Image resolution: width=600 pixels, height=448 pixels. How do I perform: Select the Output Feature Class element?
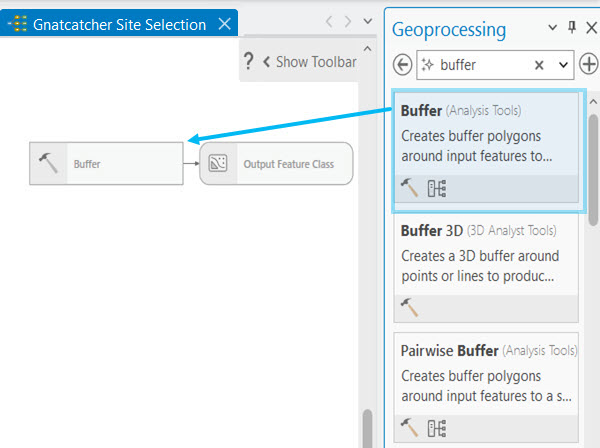(x=276, y=163)
